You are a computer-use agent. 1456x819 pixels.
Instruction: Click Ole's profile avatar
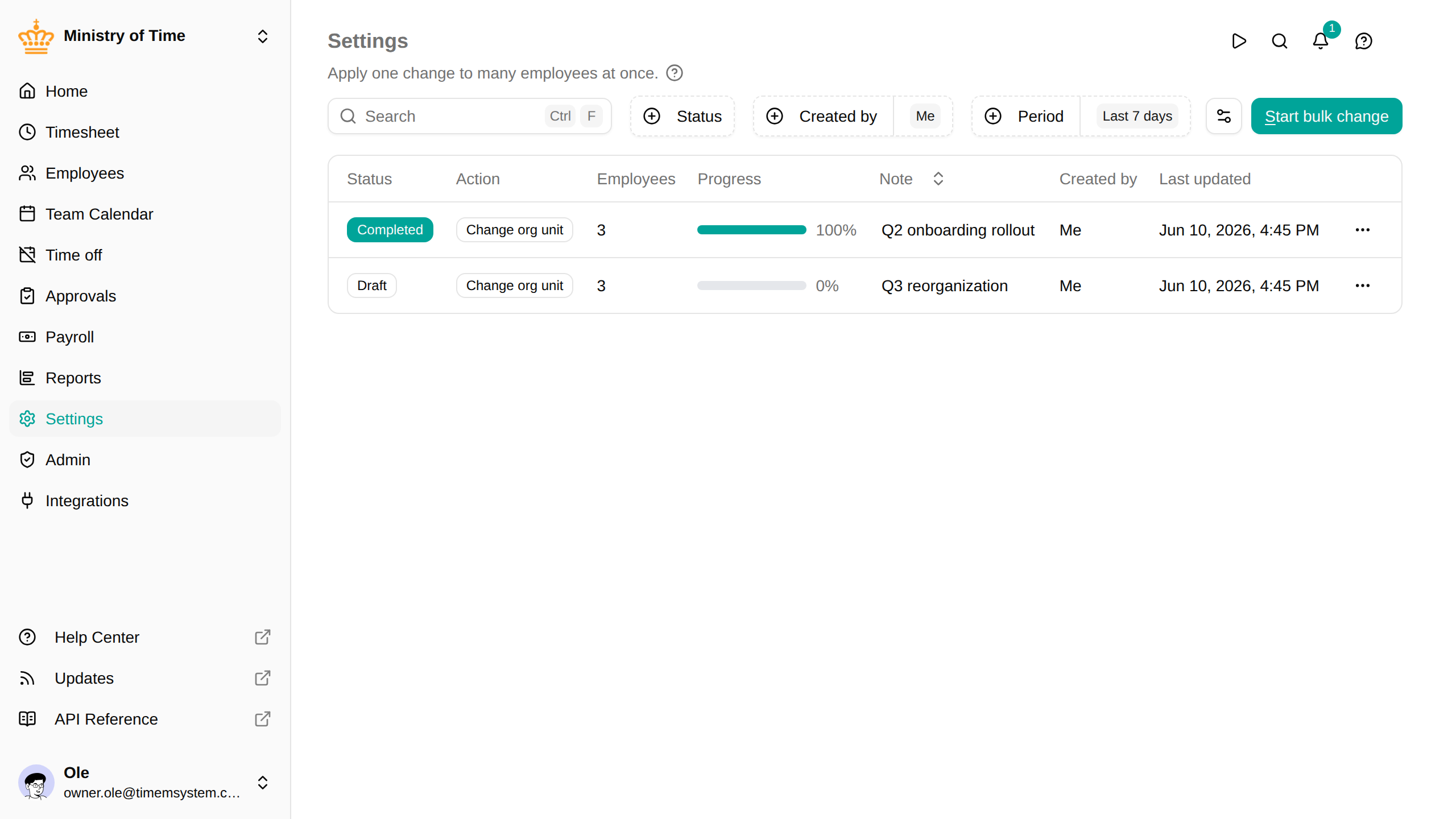pyautogui.click(x=36, y=782)
